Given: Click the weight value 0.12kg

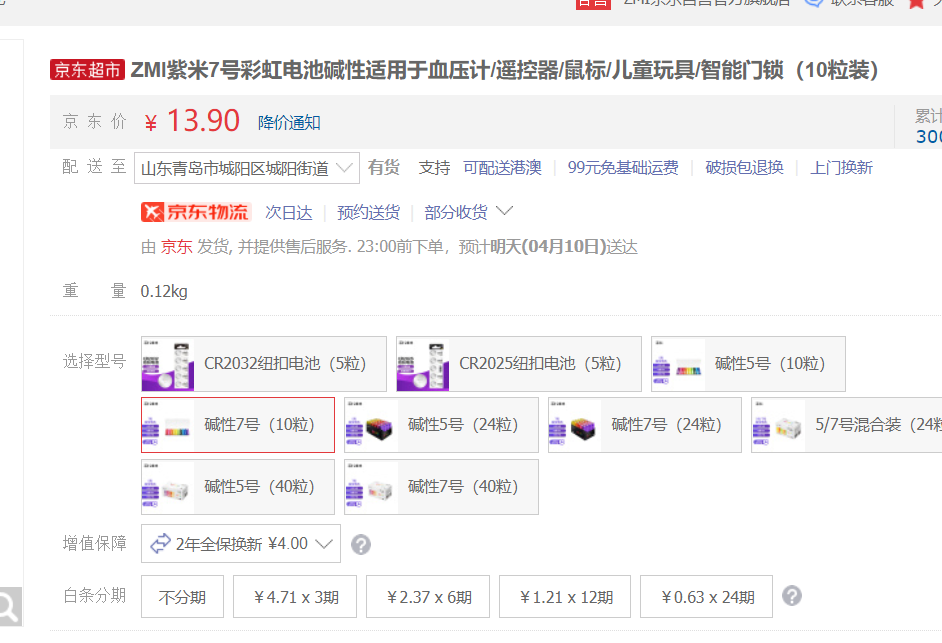Looking at the screenshot, I should coord(164,291).
